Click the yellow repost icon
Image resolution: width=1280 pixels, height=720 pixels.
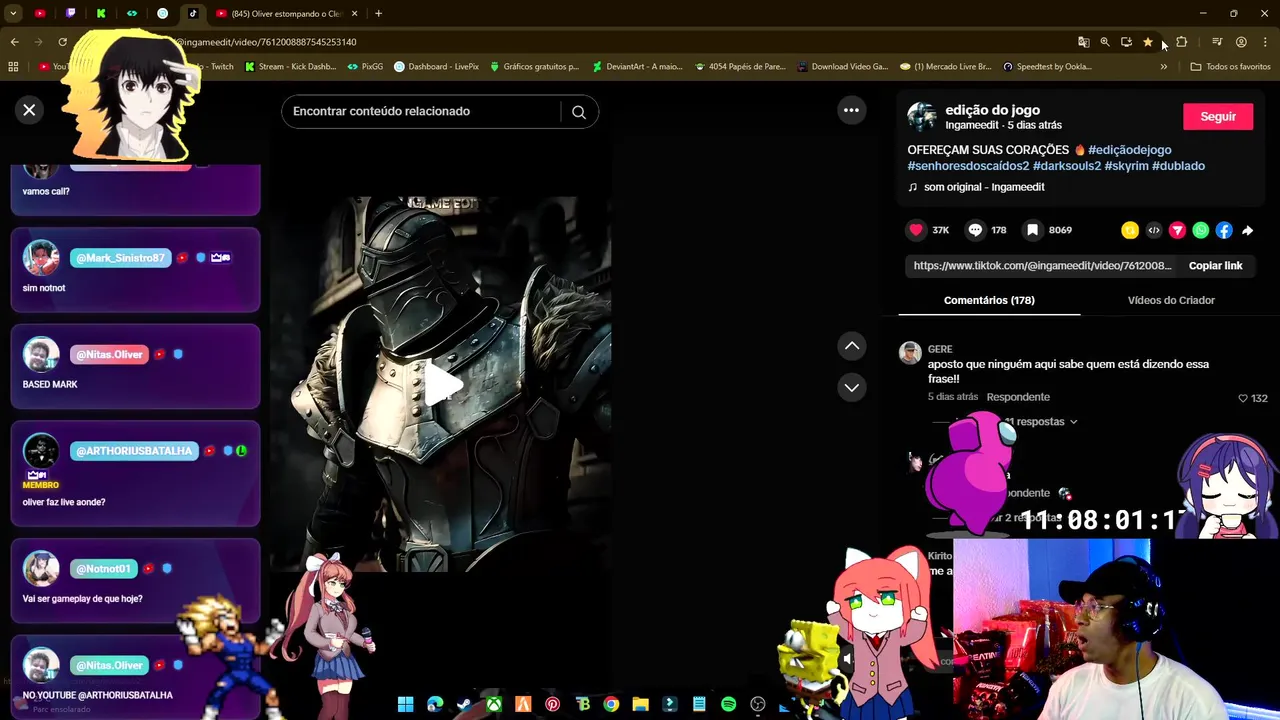[x=1130, y=230]
